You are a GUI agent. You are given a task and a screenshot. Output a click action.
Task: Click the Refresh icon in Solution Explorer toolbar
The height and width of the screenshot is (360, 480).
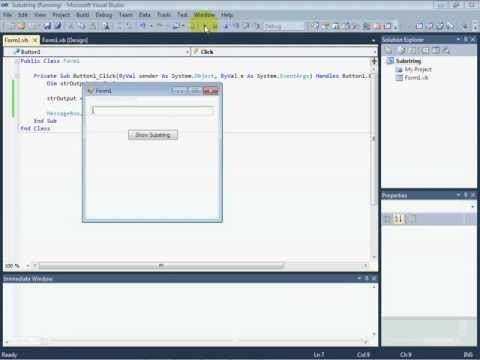[413, 50]
